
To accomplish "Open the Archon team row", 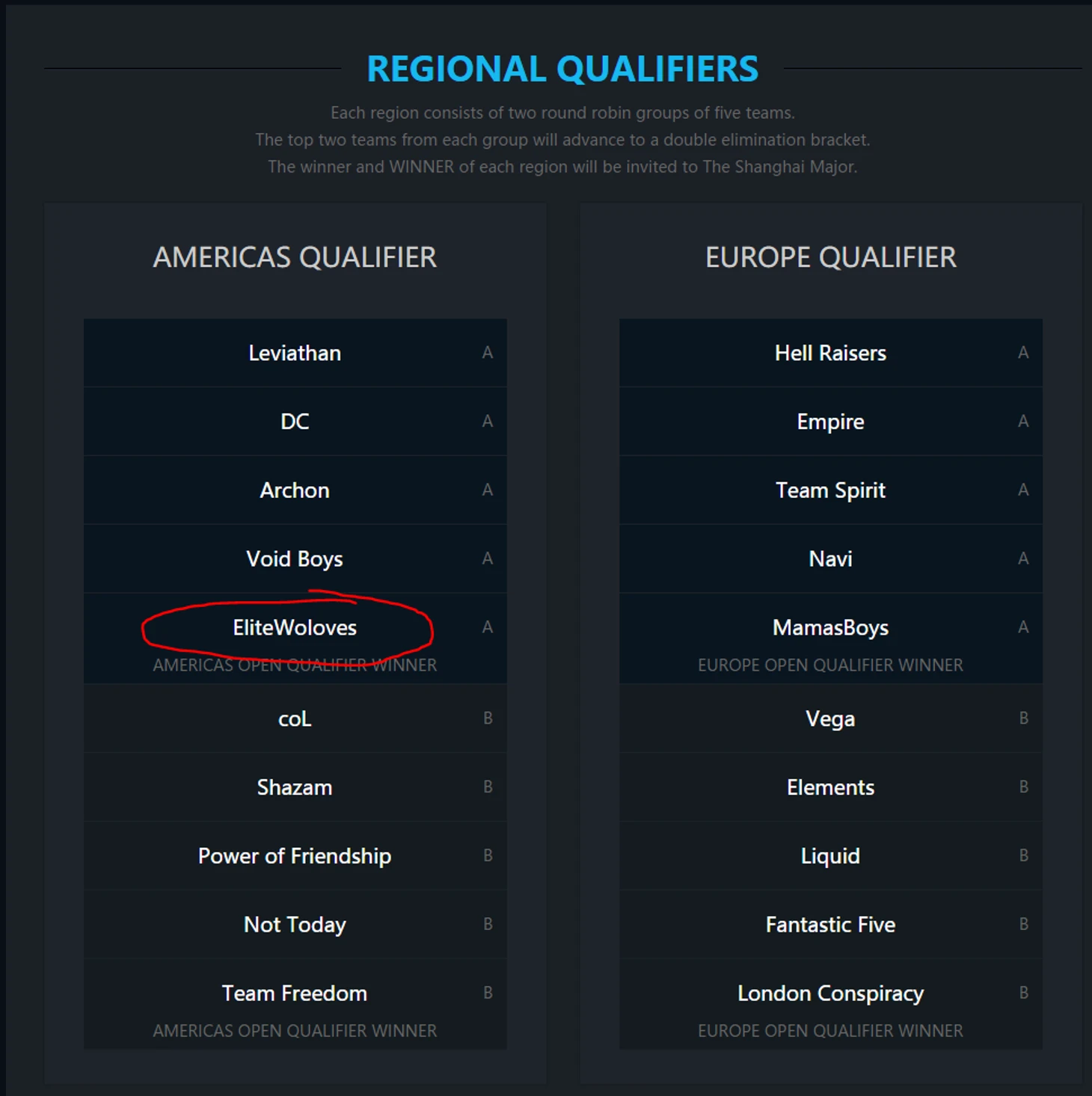I will coord(295,490).
